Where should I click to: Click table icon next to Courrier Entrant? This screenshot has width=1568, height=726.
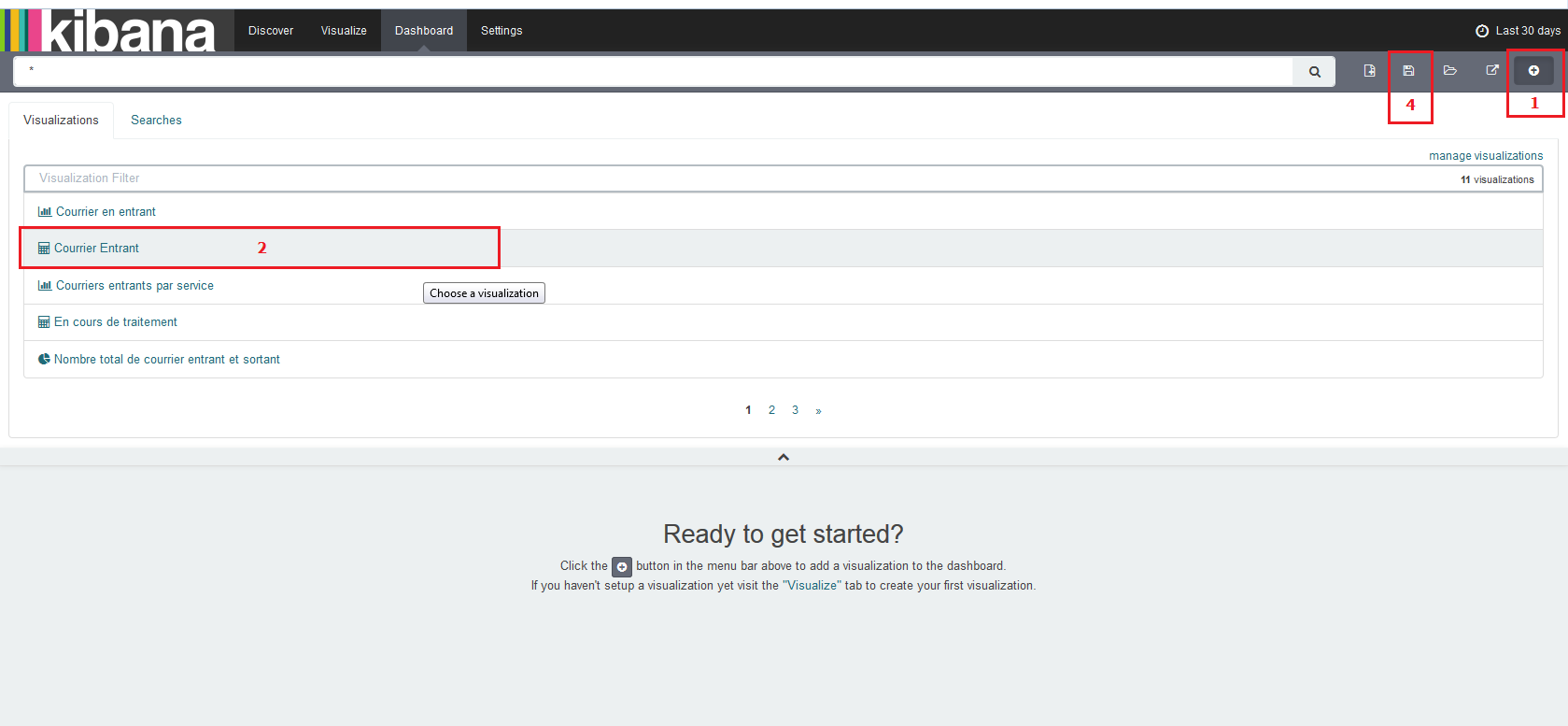coord(44,249)
